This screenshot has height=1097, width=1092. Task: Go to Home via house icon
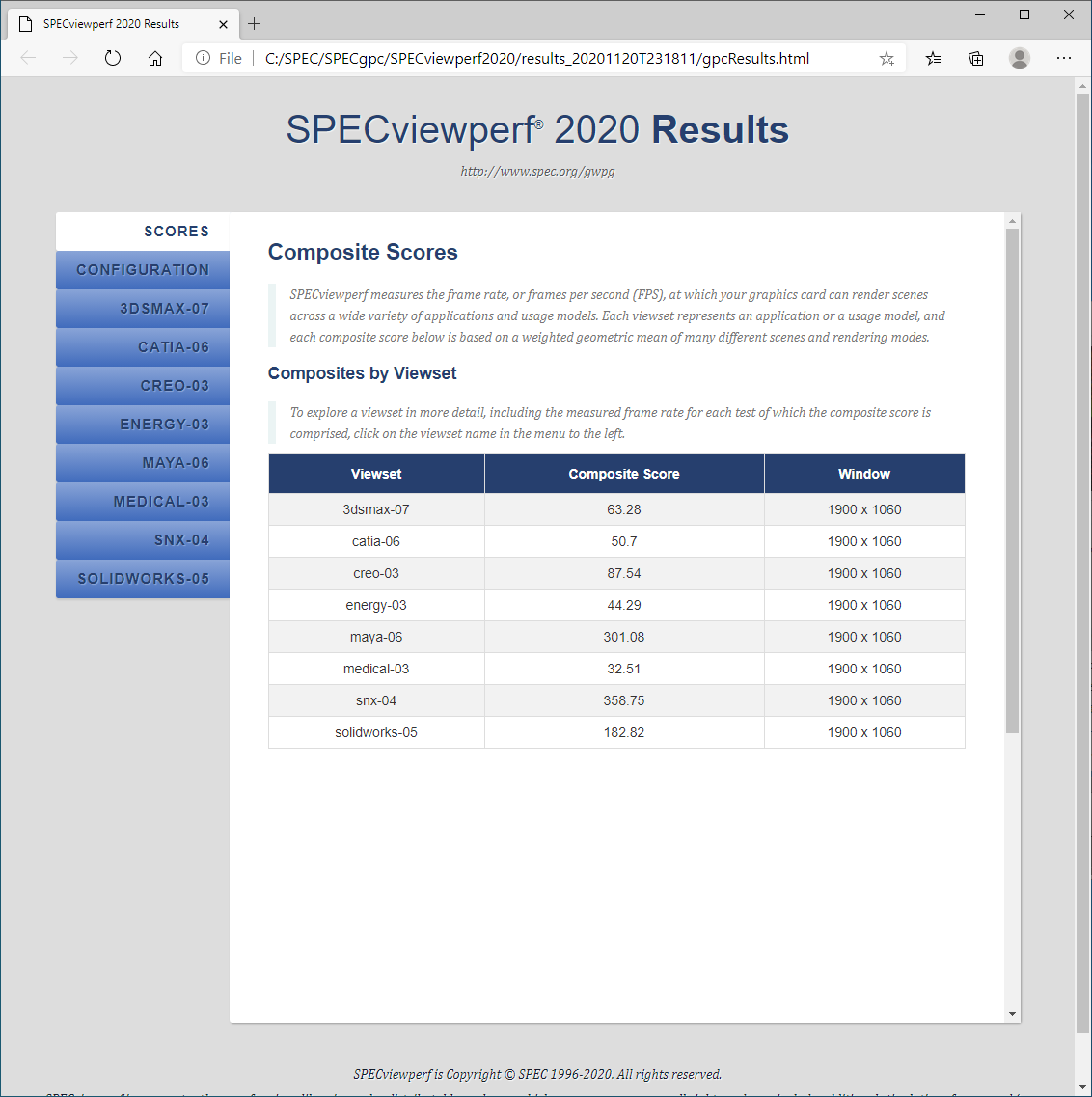pos(155,58)
